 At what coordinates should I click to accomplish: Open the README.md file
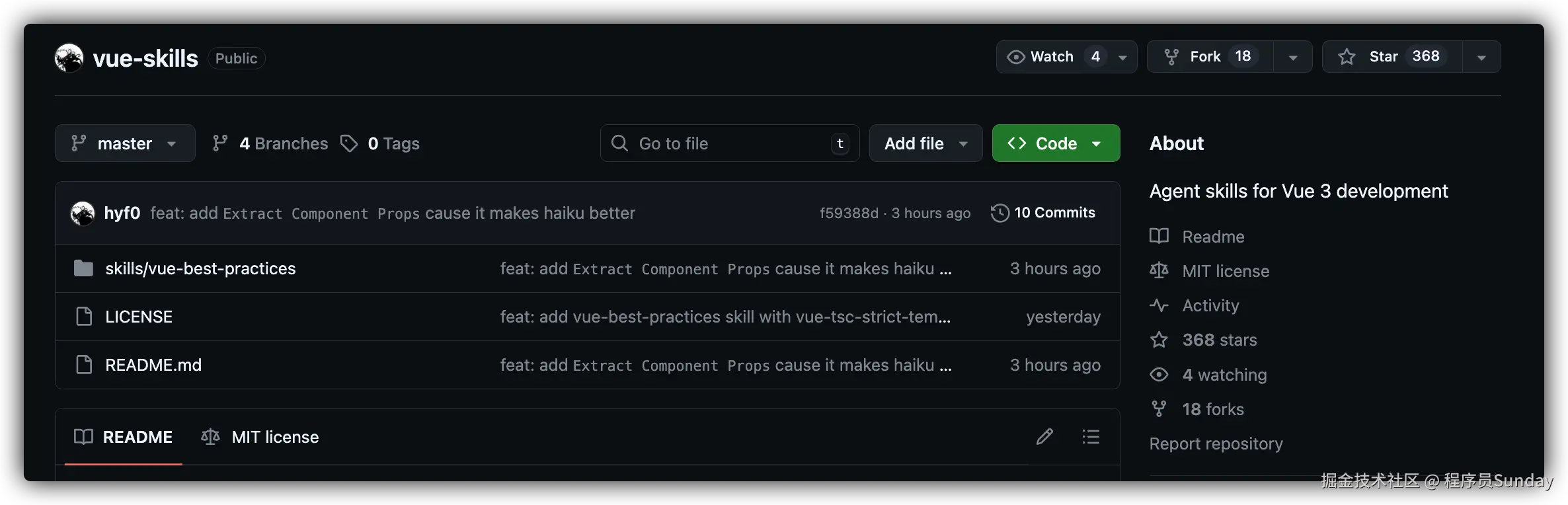pyautogui.click(x=153, y=365)
